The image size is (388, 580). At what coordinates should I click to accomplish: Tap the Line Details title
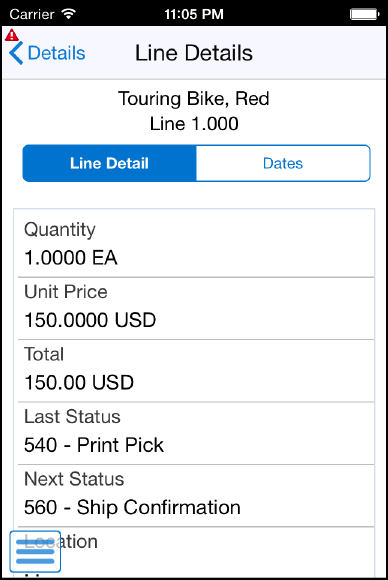(194, 53)
